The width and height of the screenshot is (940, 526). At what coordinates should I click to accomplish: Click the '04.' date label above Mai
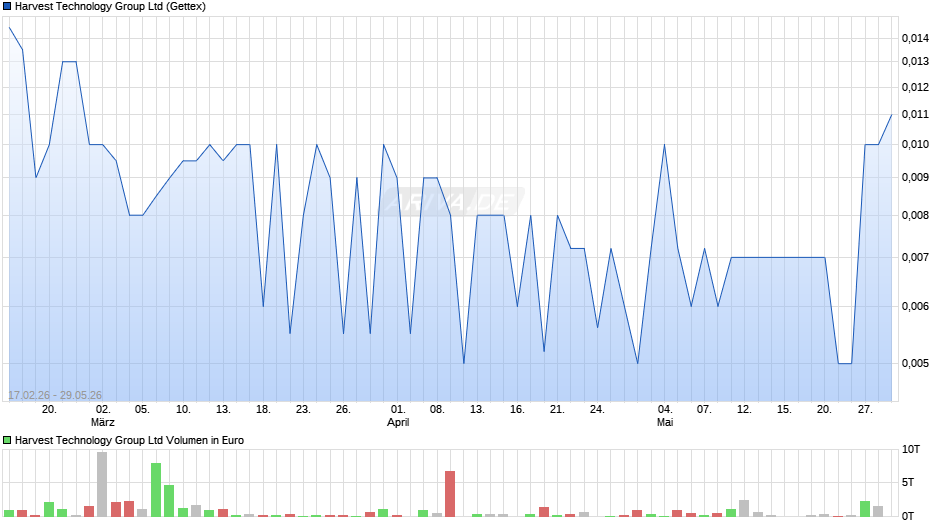(x=665, y=410)
